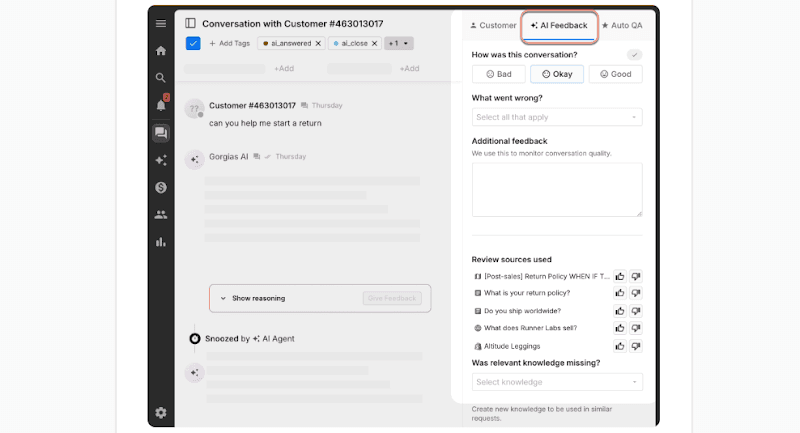800x433 pixels.
Task: Click the 'can you help me start a return' message
Action: tap(265, 123)
